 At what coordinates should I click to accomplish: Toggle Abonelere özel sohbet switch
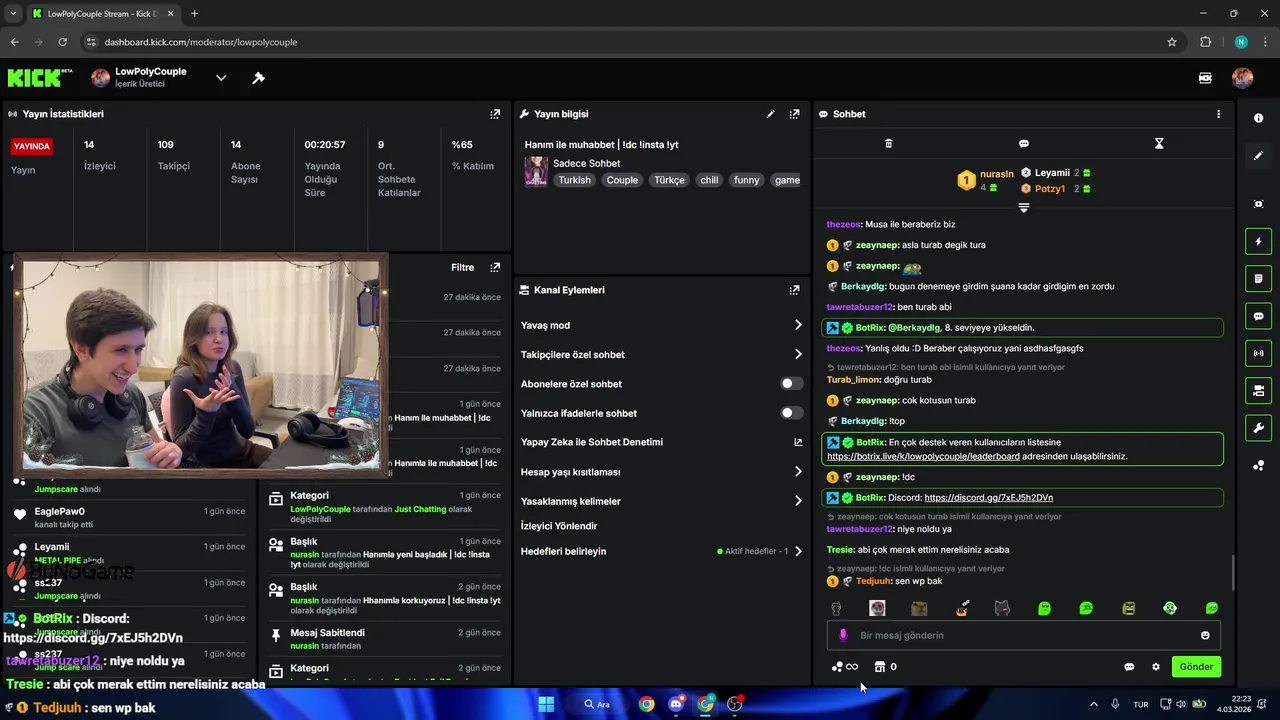(x=791, y=384)
